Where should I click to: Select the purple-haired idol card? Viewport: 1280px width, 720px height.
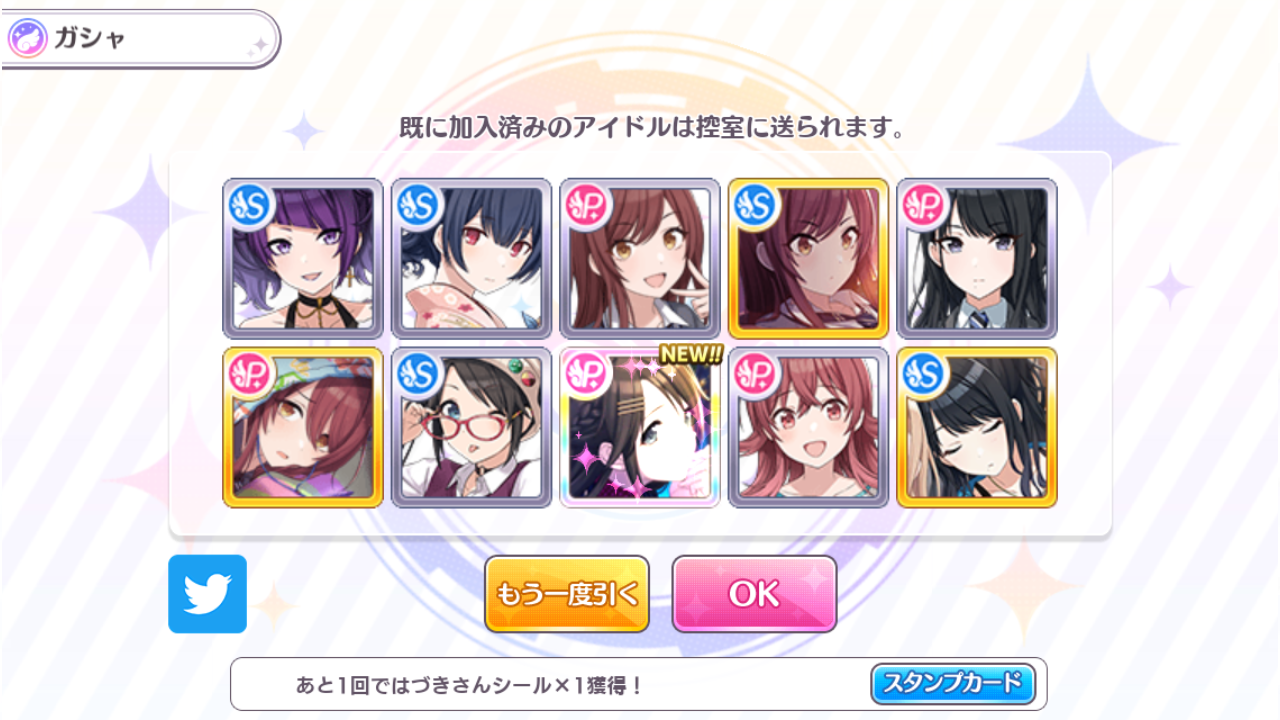tap(303, 259)
